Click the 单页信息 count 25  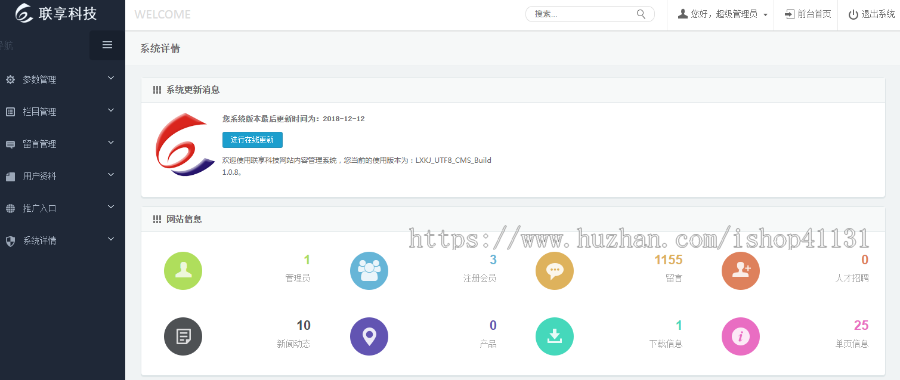[x=861, y=325]
